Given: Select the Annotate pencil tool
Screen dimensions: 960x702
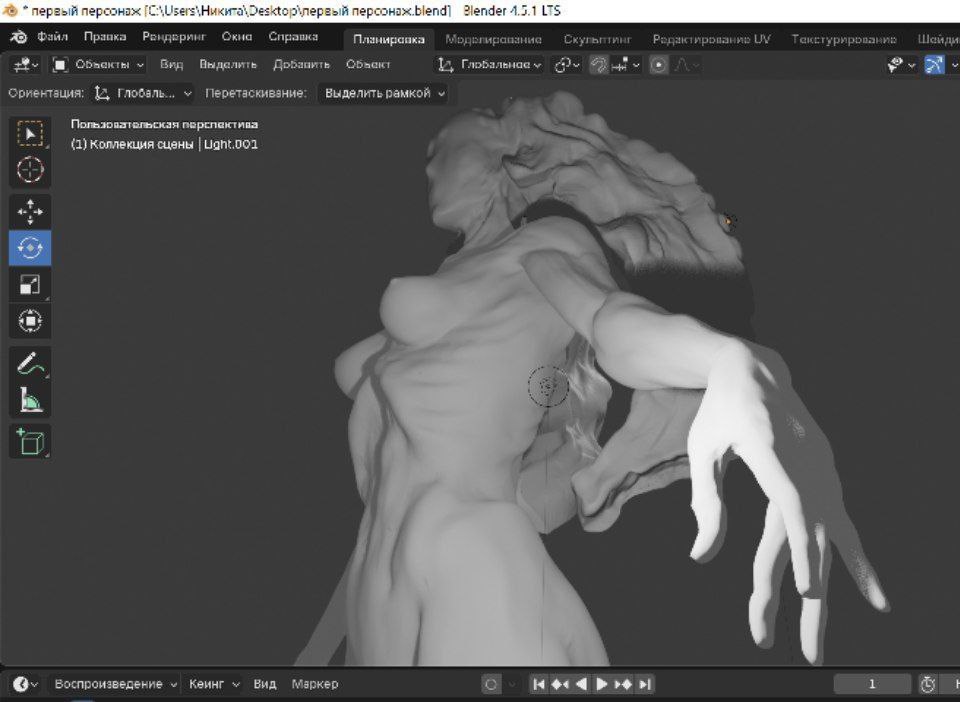Looking at the screenshot, I should [x=30, y=364].
